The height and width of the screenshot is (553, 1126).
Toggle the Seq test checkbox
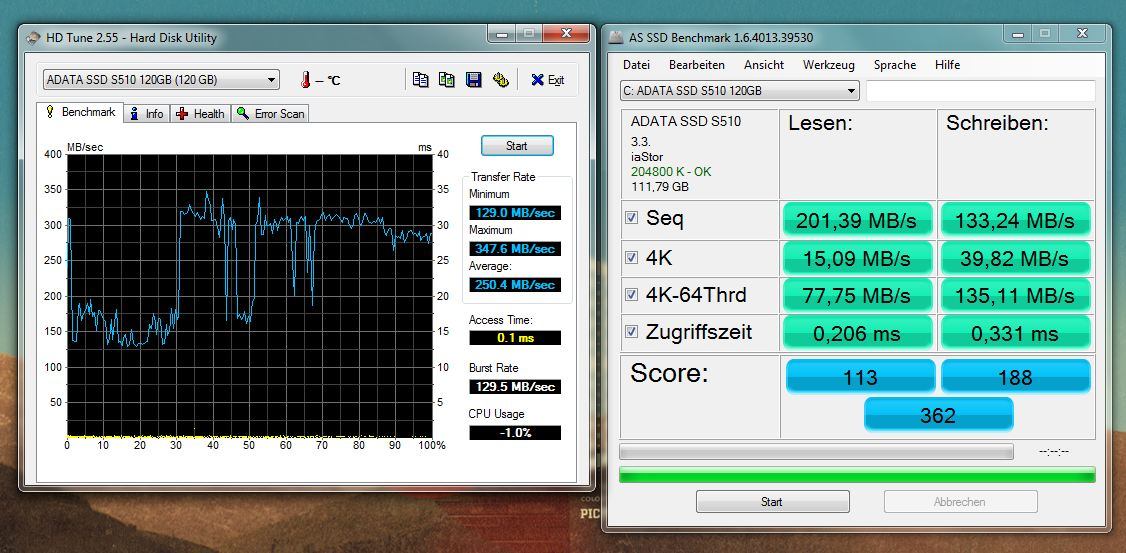(x=631, y=218)
